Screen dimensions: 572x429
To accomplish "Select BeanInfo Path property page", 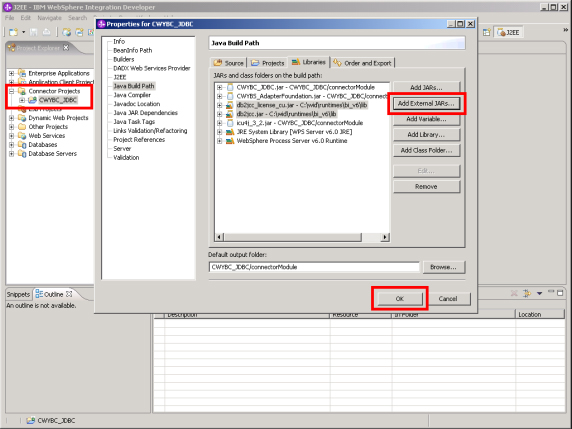I will [132, 50].
